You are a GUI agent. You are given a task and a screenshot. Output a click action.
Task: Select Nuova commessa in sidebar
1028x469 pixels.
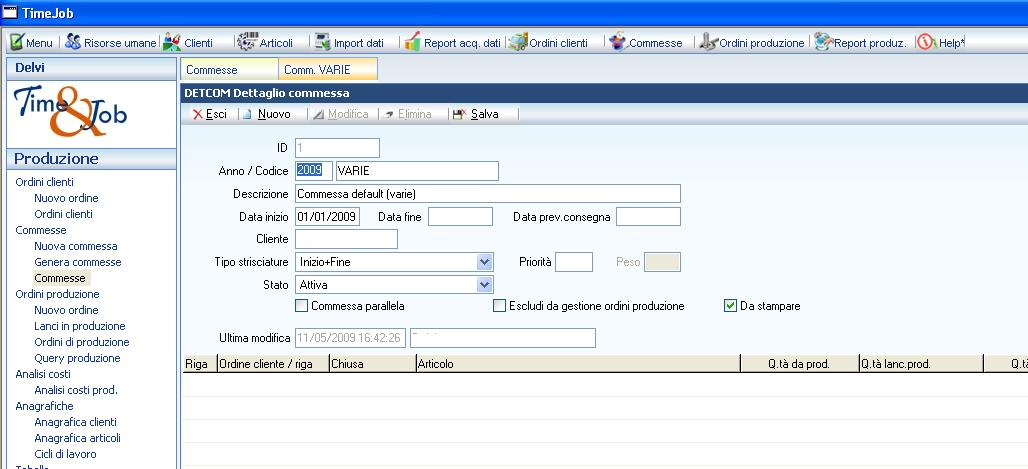[x=76, y=246]
